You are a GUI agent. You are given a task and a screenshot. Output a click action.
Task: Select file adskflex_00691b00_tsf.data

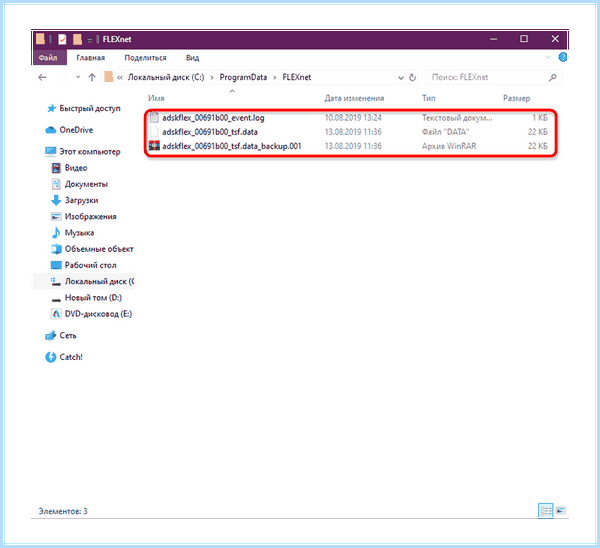click(x=210, y=132)
